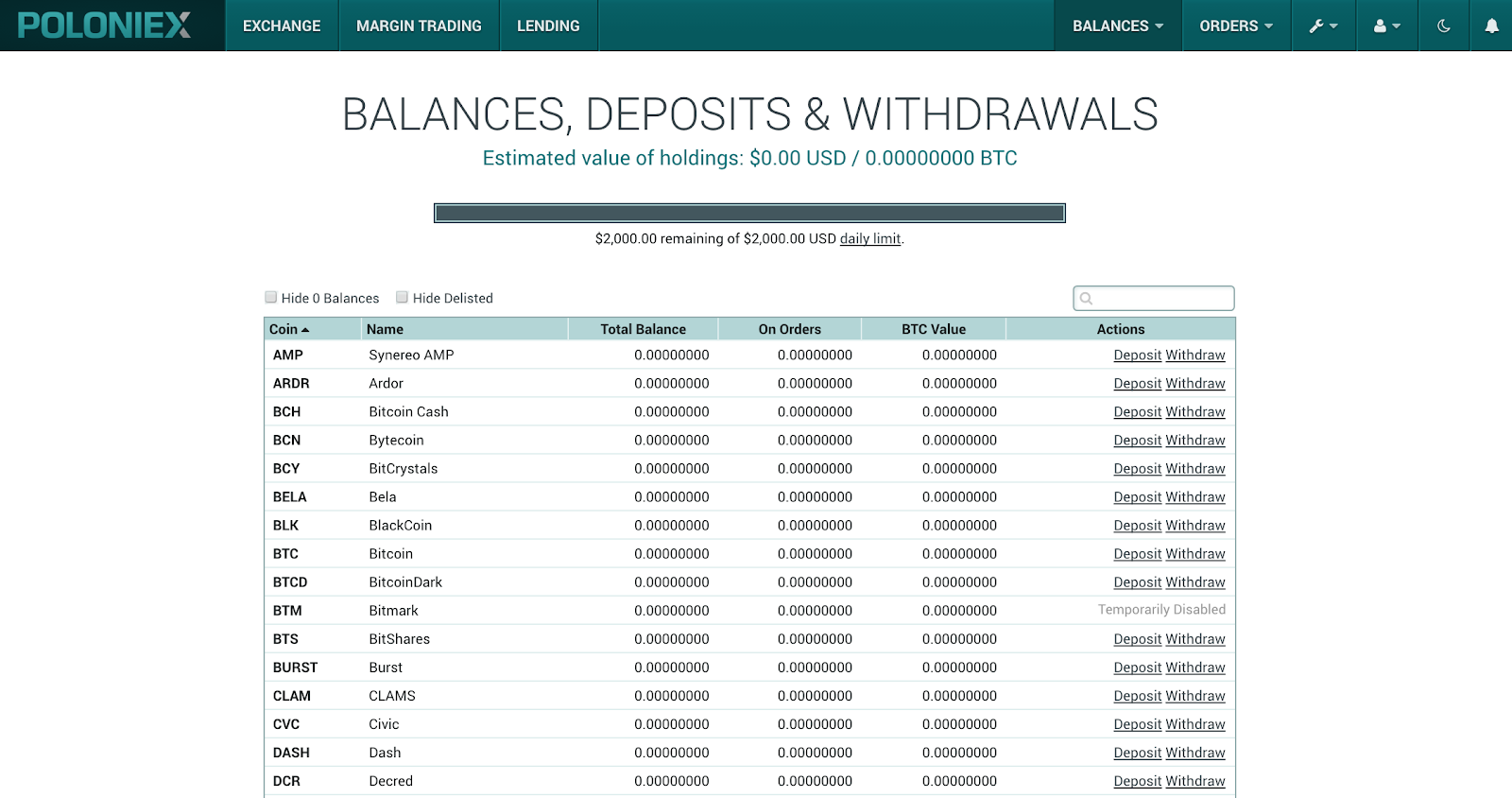Screen dimensions: 1512x798
Task: Click Withdraw for BTS
Action: coord(1195,638)
